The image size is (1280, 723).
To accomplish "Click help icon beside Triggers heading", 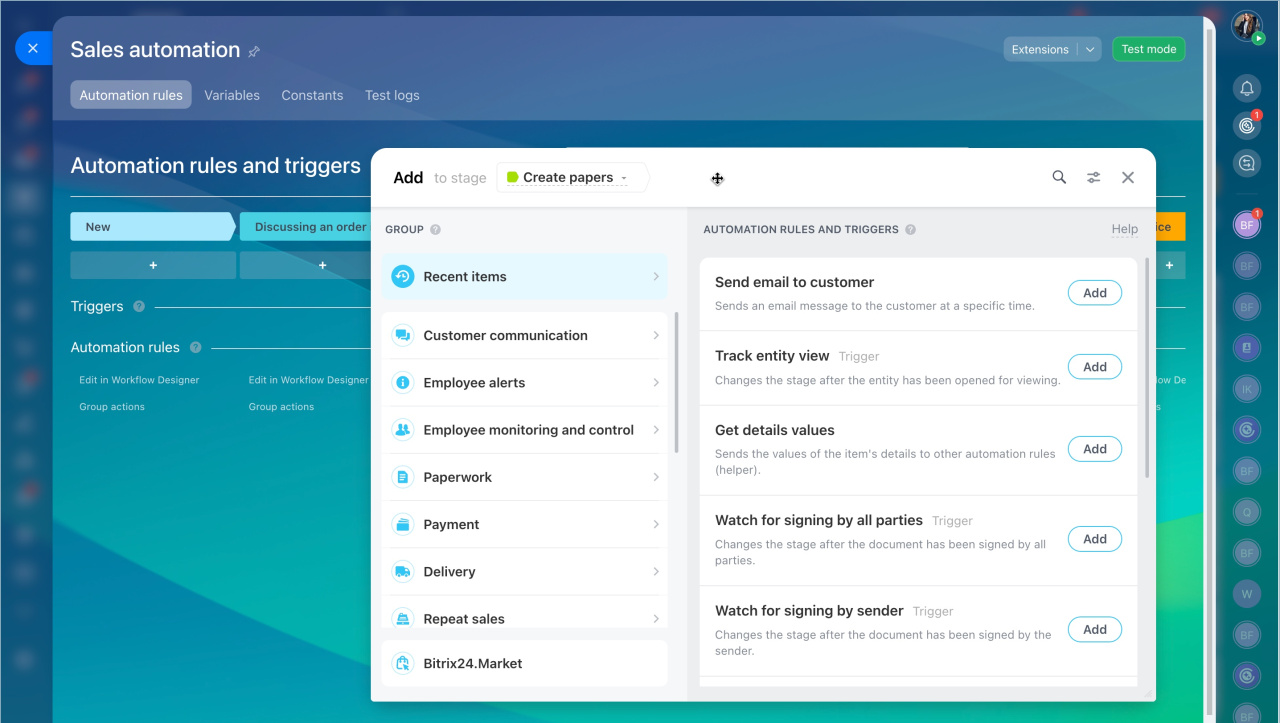I will (x=139, y=306).
